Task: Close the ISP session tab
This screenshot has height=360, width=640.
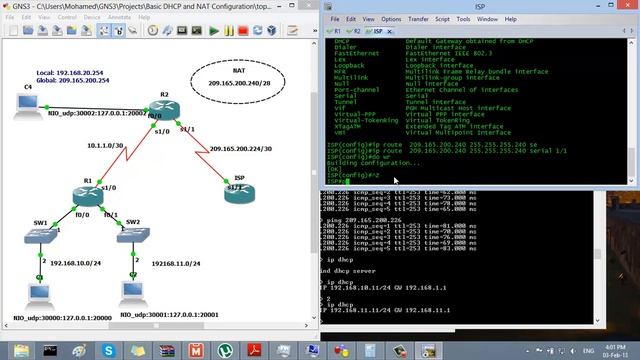Action: tap(389, 31)
